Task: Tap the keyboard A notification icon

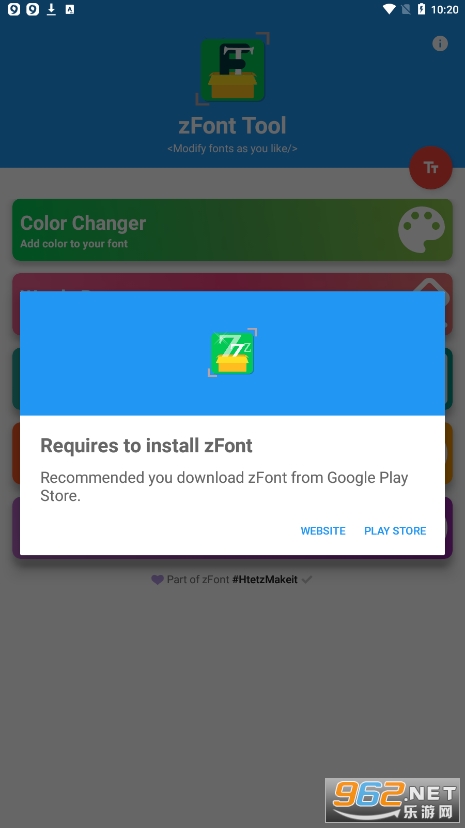Action: 70,9
